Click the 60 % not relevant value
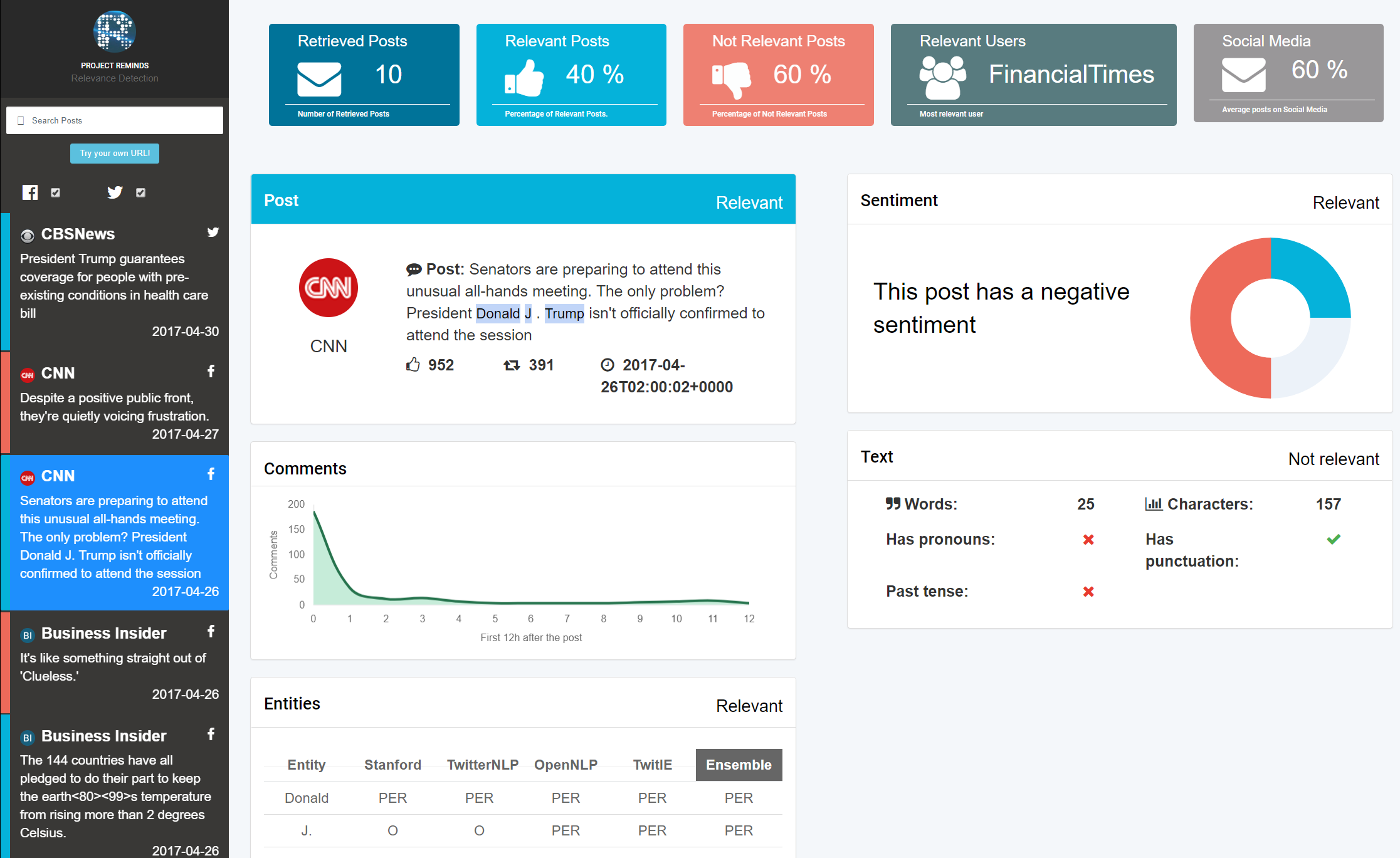This screenshot has width=1400, height=858. point(802,75)
